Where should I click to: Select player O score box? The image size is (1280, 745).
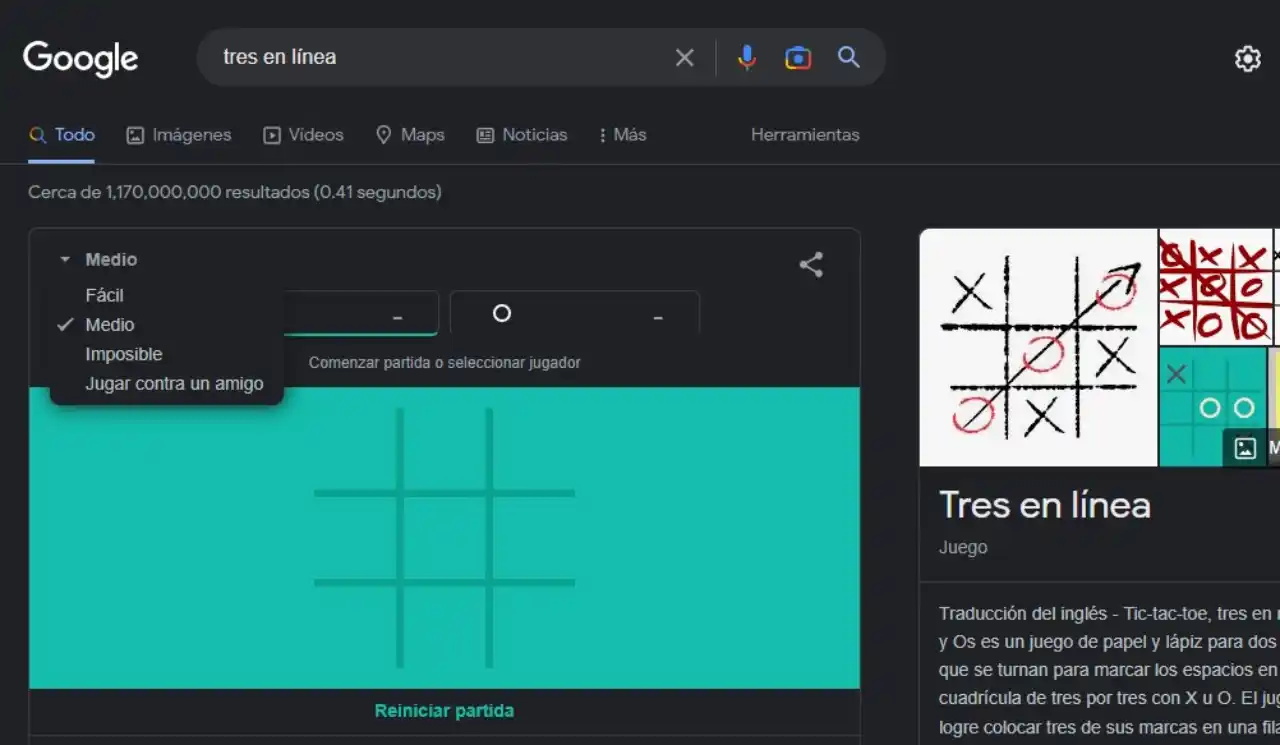tap(574, 314)
